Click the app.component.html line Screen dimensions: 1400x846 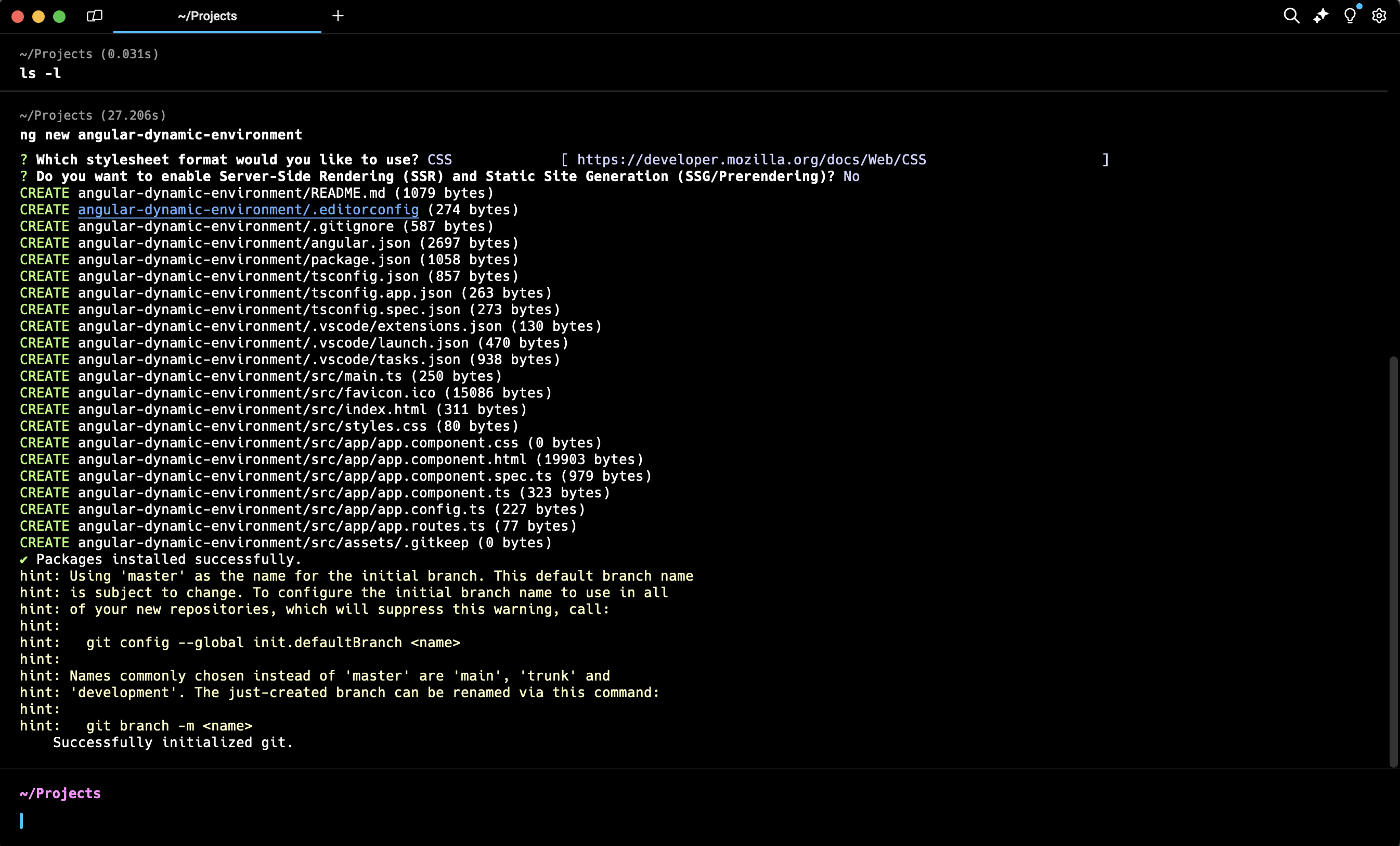point(332,459)
